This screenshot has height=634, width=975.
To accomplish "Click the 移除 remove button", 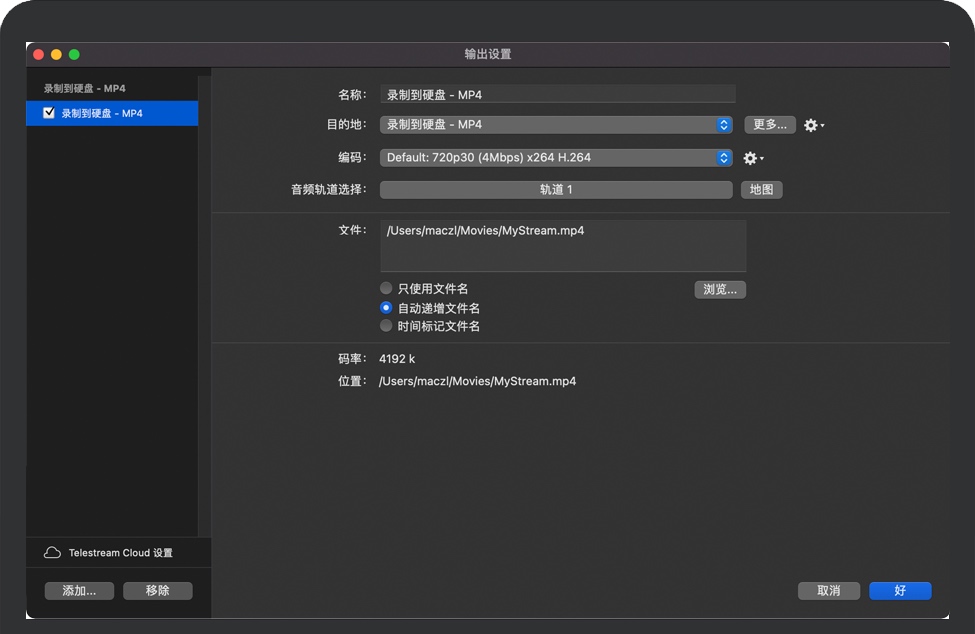I will [x=157, y=591].
